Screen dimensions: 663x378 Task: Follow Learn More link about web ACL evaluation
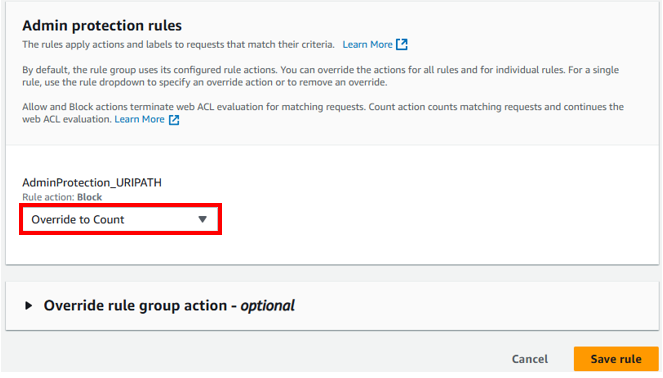click(139, 119)
